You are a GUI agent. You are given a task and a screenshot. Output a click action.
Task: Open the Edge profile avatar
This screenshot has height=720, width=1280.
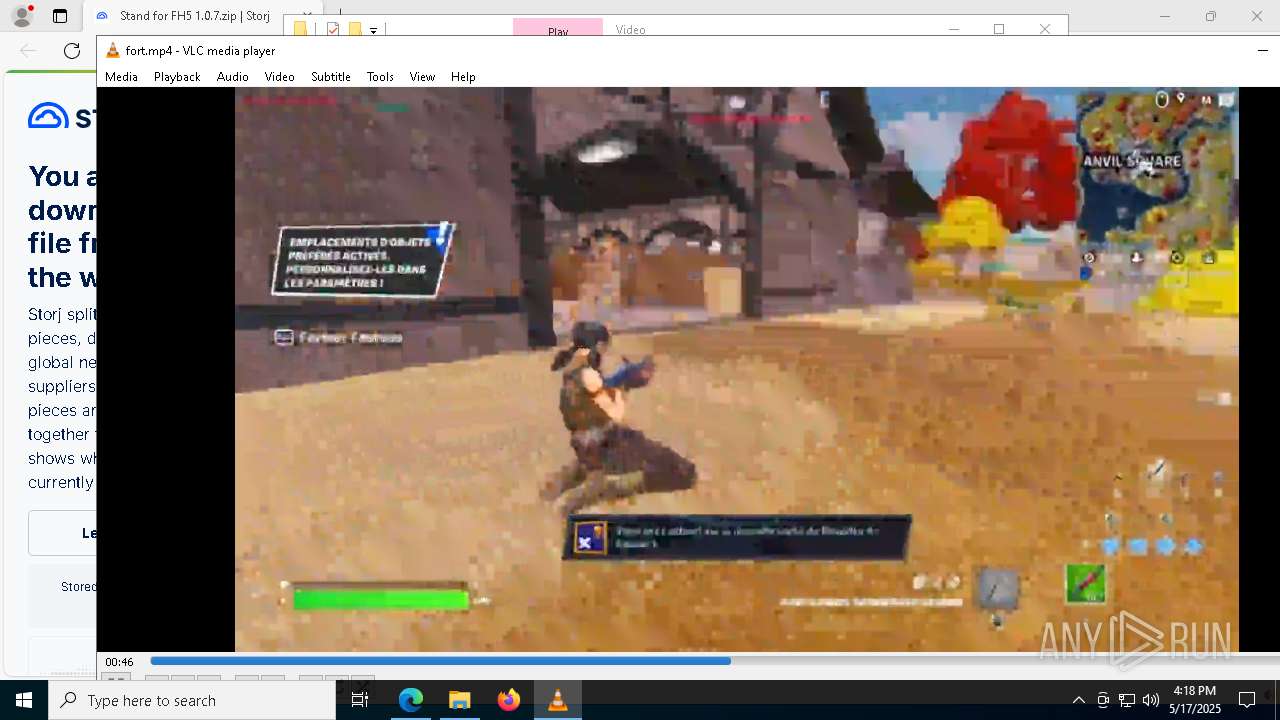pyautogui.click(x=21, y=16)
